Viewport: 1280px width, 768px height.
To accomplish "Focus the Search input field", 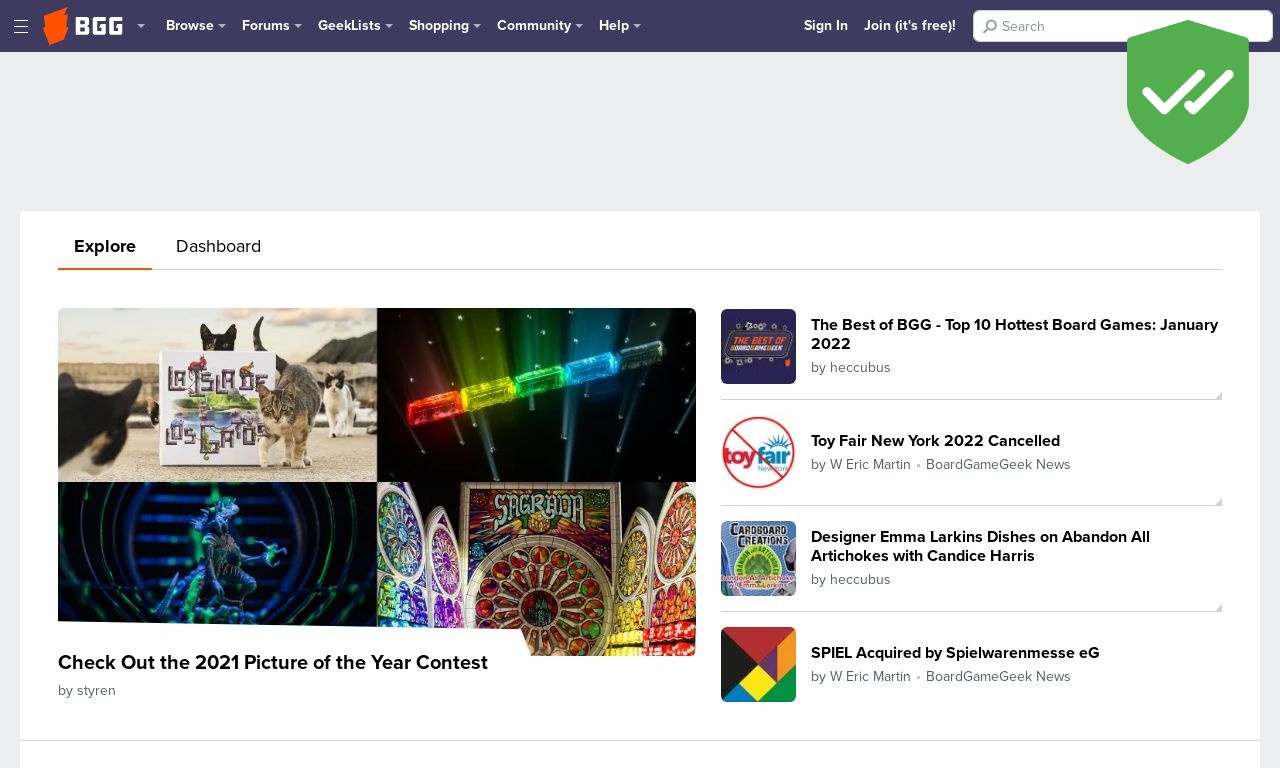I will click(x=1123, y=26).
